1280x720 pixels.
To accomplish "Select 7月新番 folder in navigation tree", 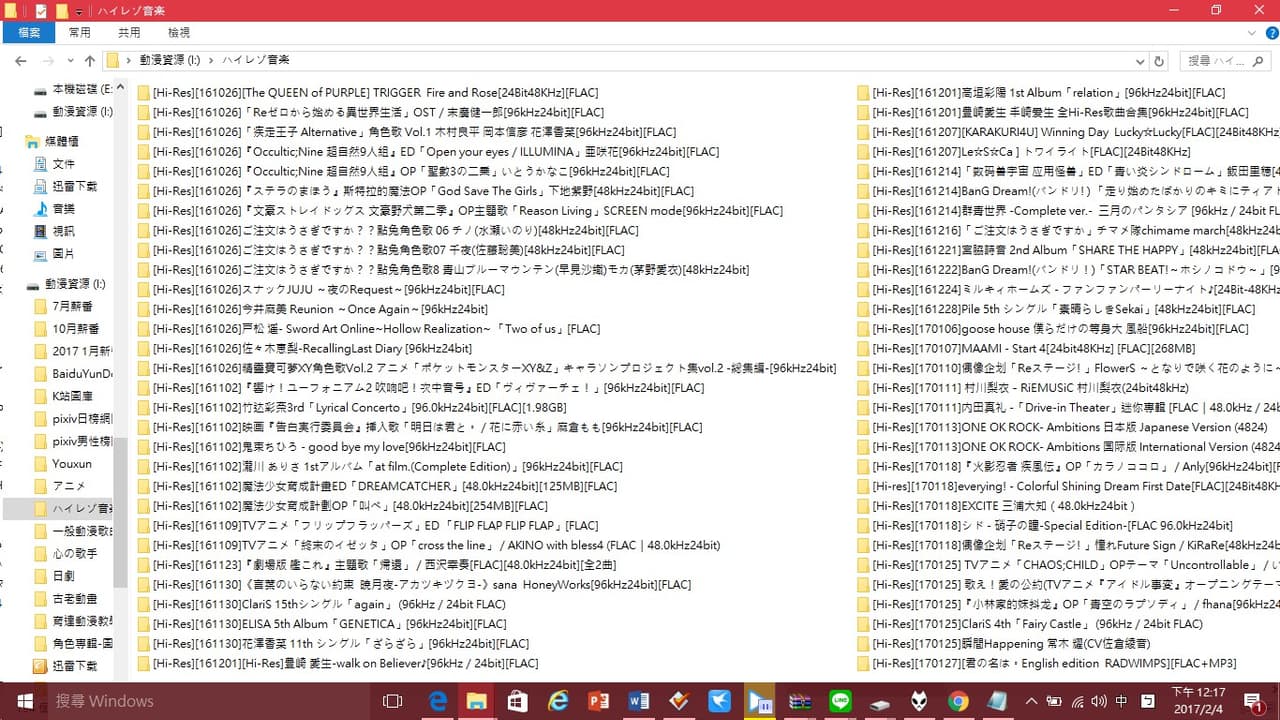I will tap(73, 306).
